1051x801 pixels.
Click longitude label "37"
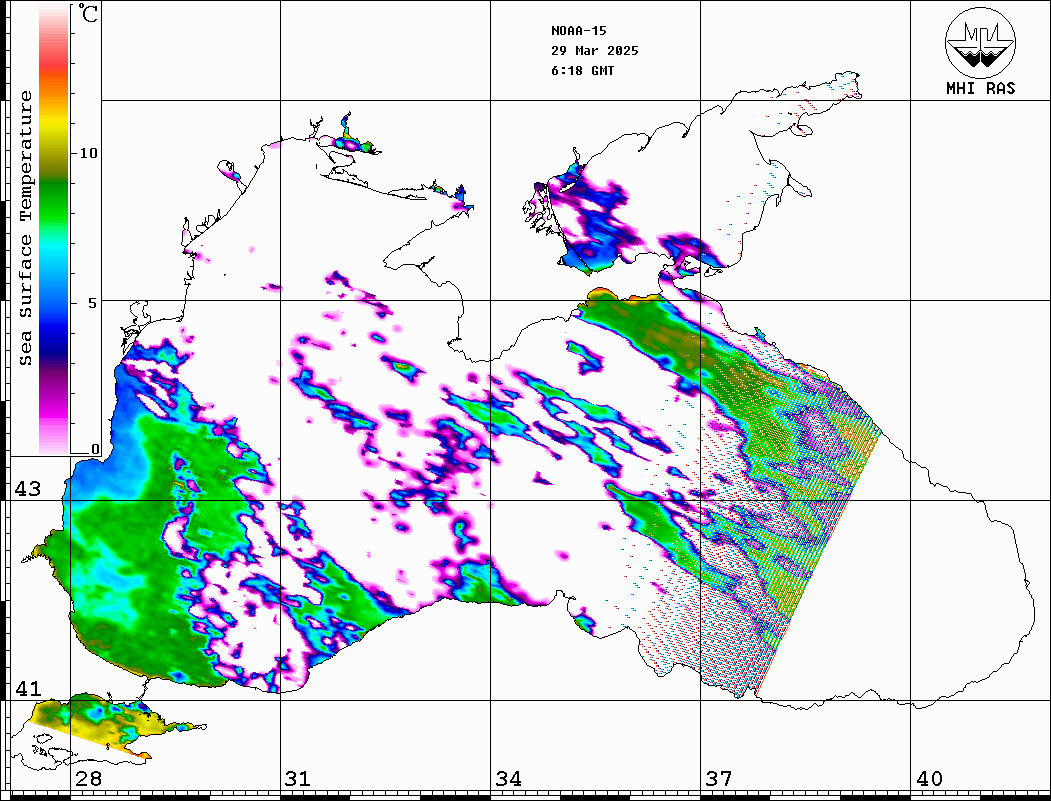tap(719, 778)
